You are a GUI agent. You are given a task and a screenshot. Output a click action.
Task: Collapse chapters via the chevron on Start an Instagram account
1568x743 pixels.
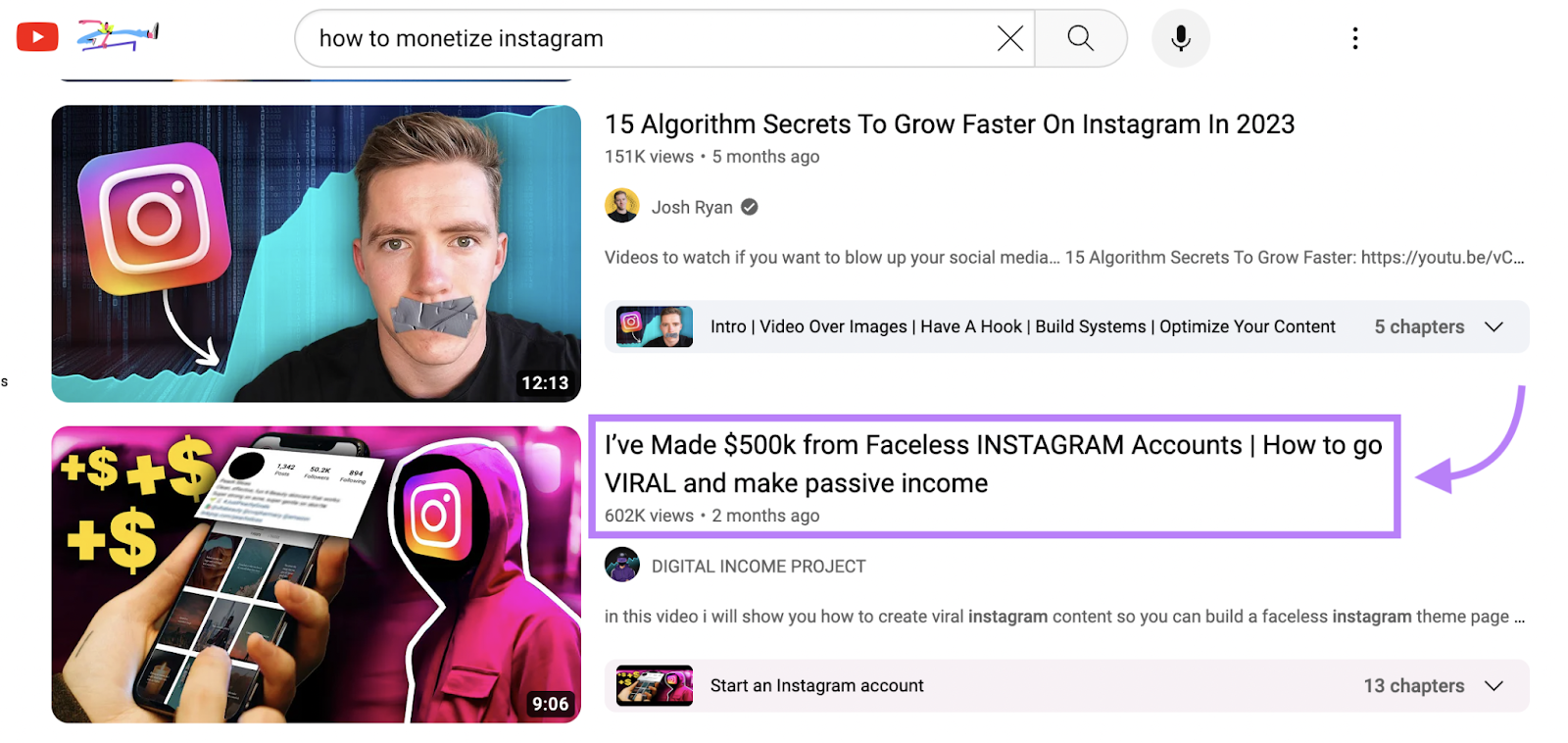click(x=1493, y=685)
